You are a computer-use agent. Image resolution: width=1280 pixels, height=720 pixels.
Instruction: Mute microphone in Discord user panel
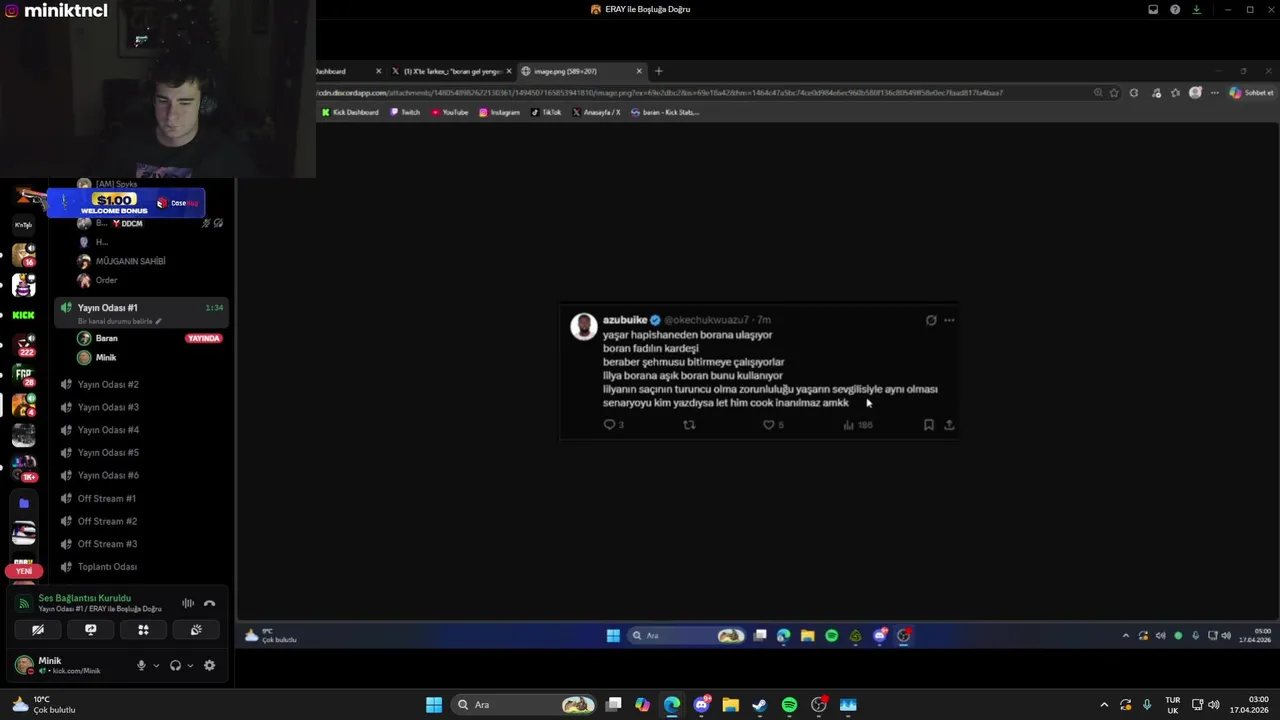click(x=141, y=665)
